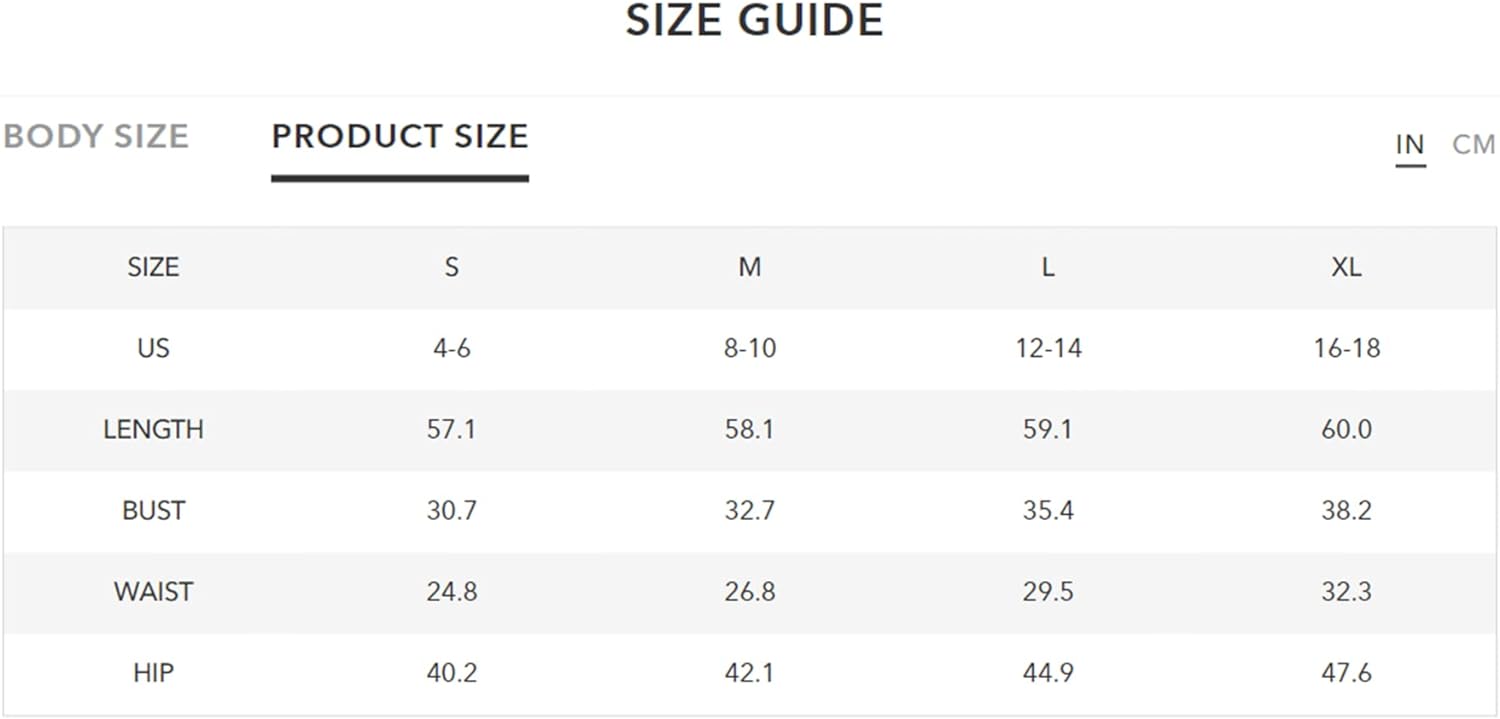This screenshot has width=1500, height=719.
Task: Select the L size column header
Action: pyautogui.click(x=1048, y=267)
